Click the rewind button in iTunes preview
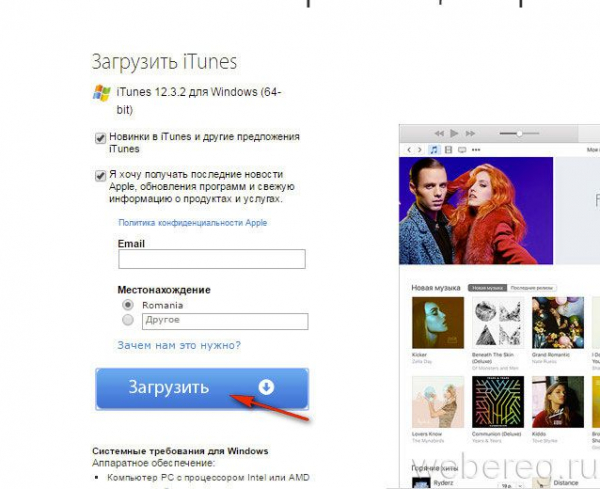 coord(439,134)
